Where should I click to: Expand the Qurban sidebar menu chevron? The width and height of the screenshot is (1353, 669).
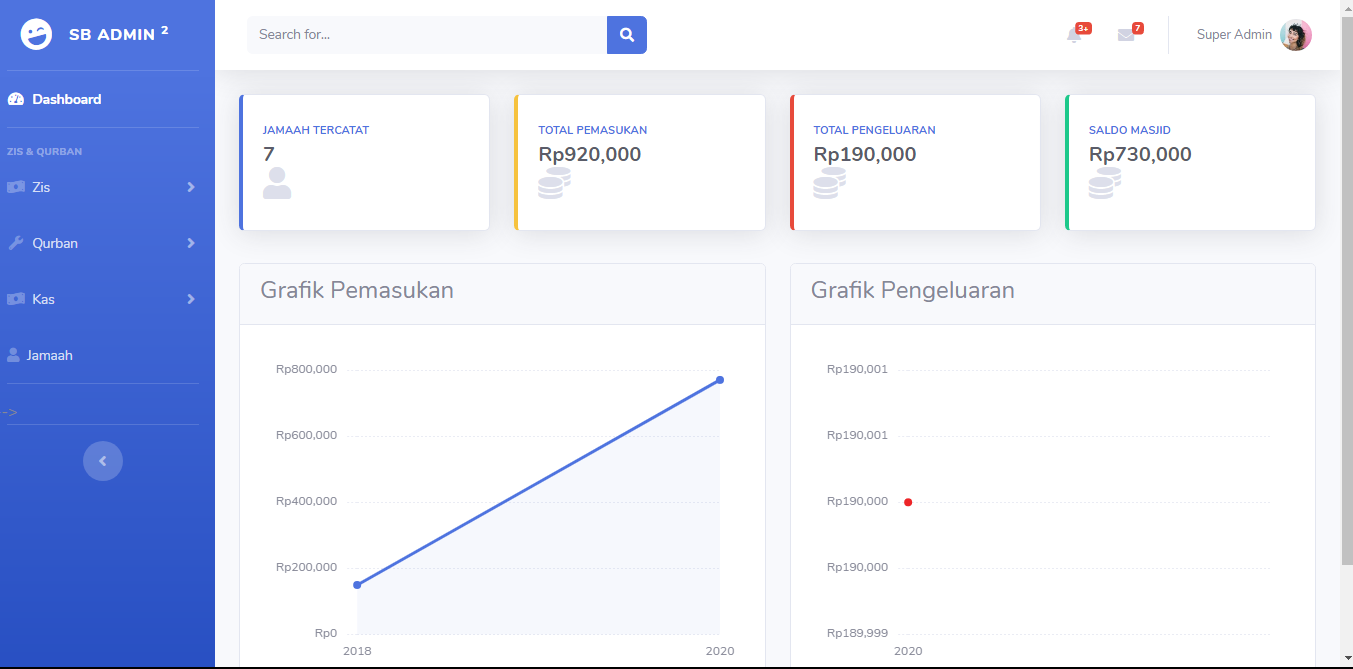click(190, 243)
